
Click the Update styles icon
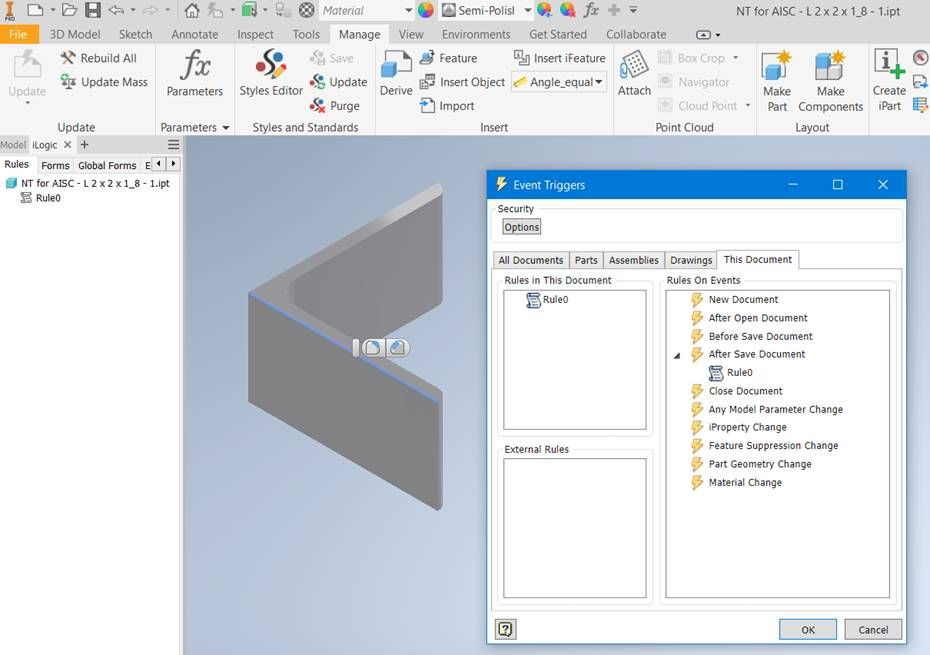tap(317, 82)
